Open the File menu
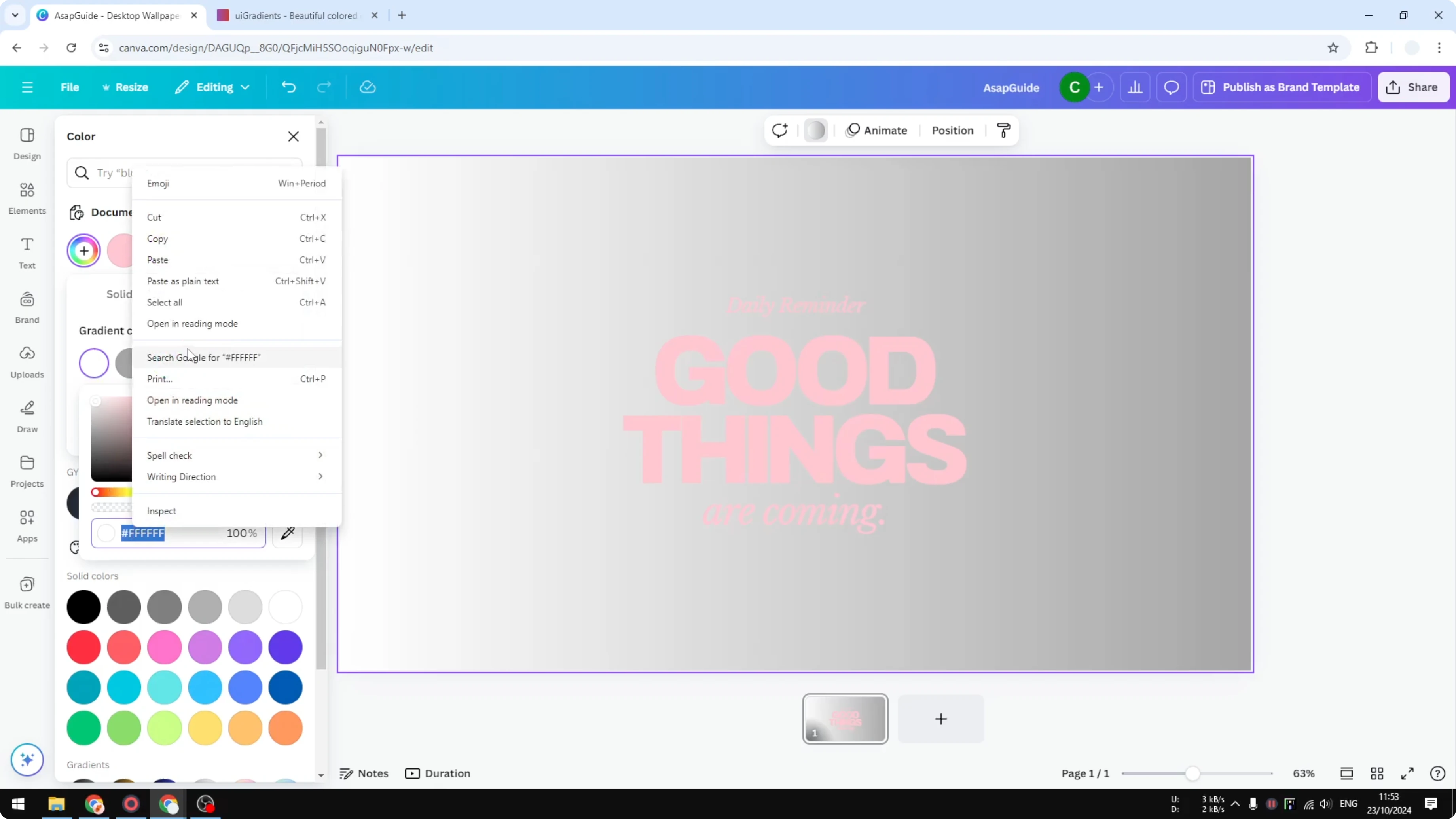The image size is (1456, 819). tap(70, 87)
